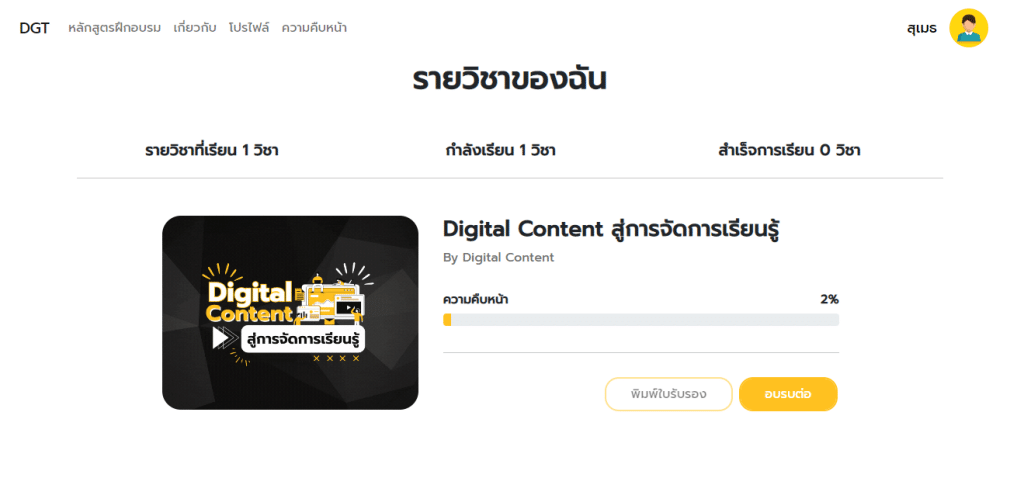Click the รายวิชาของฉัน page heading

click(509, 81)
